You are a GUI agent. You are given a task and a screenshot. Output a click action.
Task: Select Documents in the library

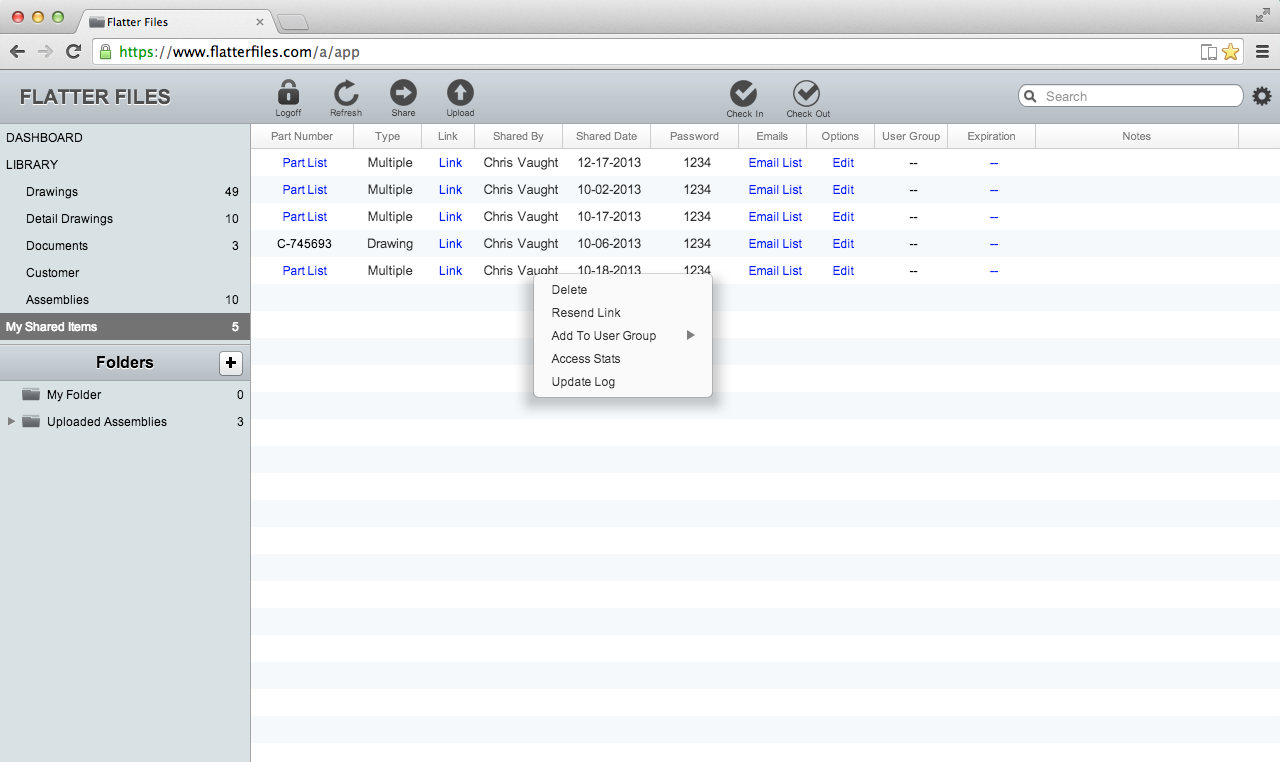click(125, 246)
